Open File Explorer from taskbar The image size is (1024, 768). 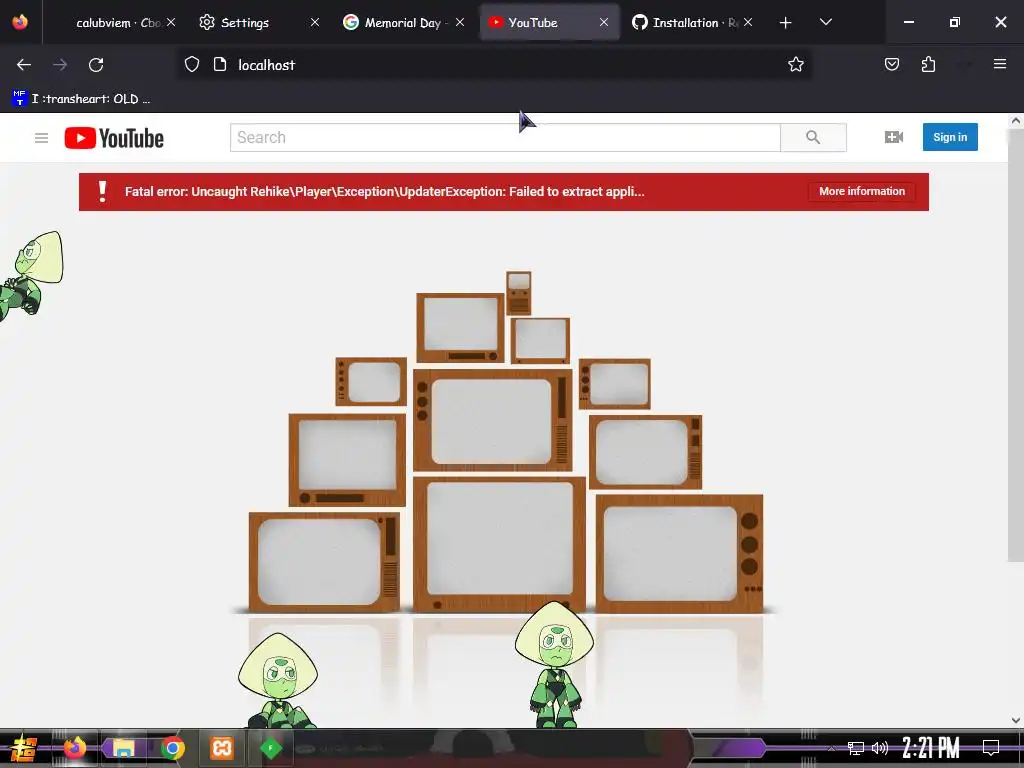click(x=123, y=748)
